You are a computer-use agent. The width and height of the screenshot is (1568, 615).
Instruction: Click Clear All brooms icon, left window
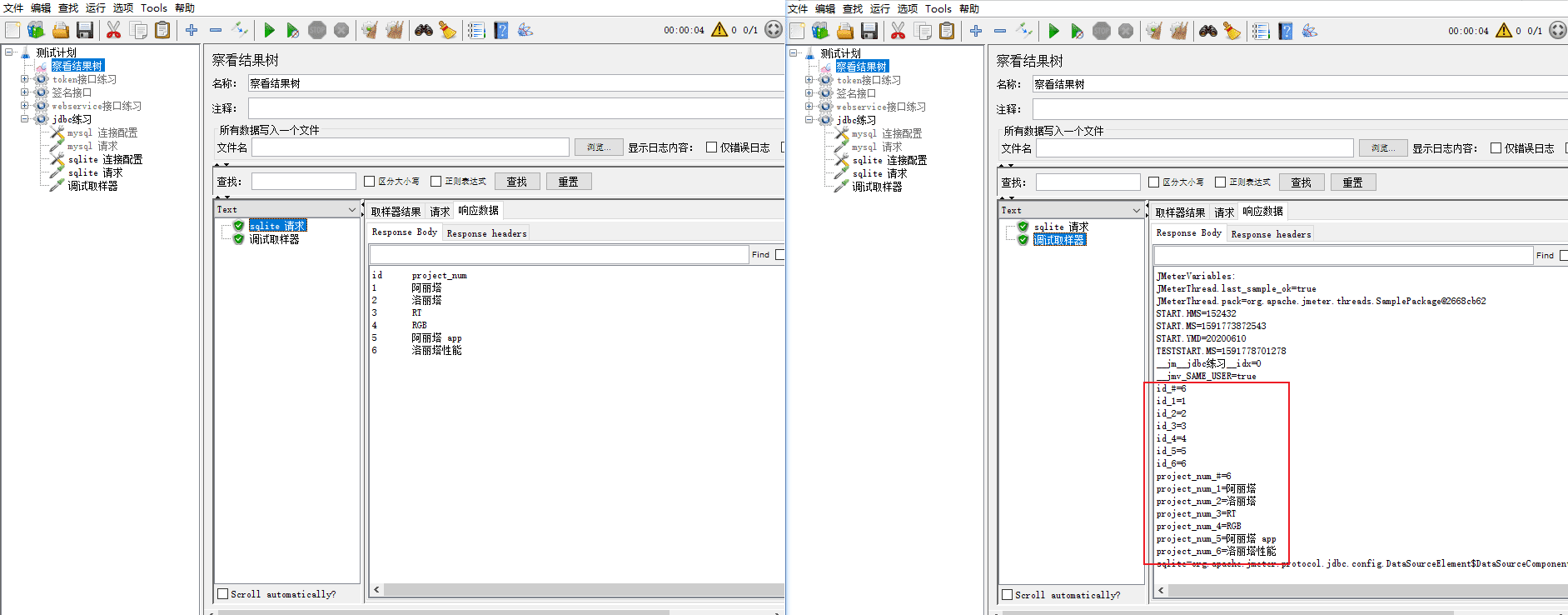[394, 30]
